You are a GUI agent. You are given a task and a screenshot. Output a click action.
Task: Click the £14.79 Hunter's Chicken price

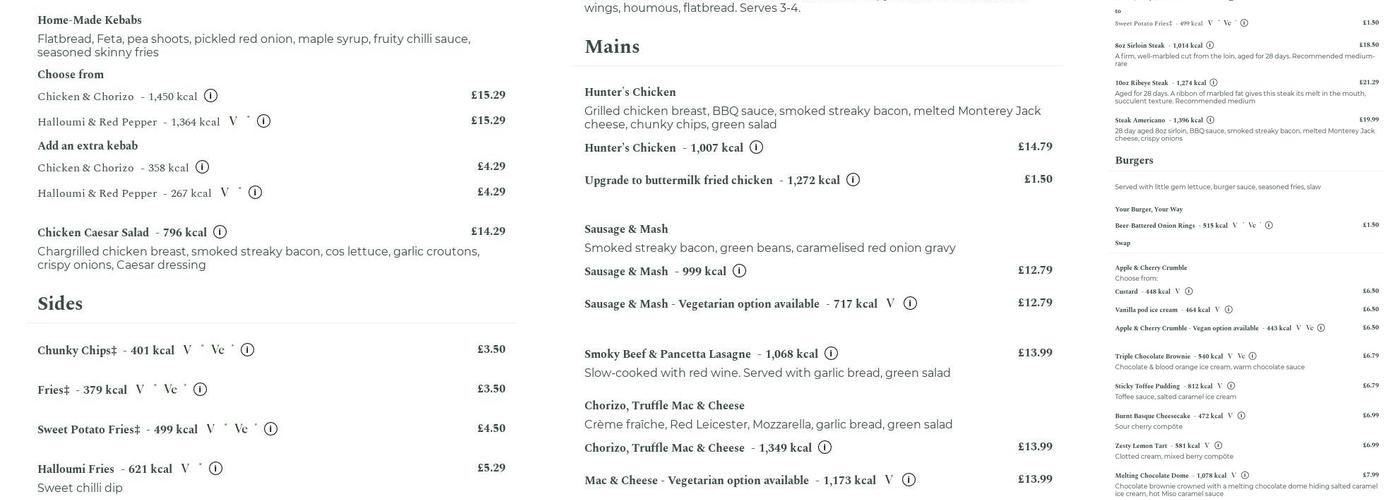tap(1035, 147)
